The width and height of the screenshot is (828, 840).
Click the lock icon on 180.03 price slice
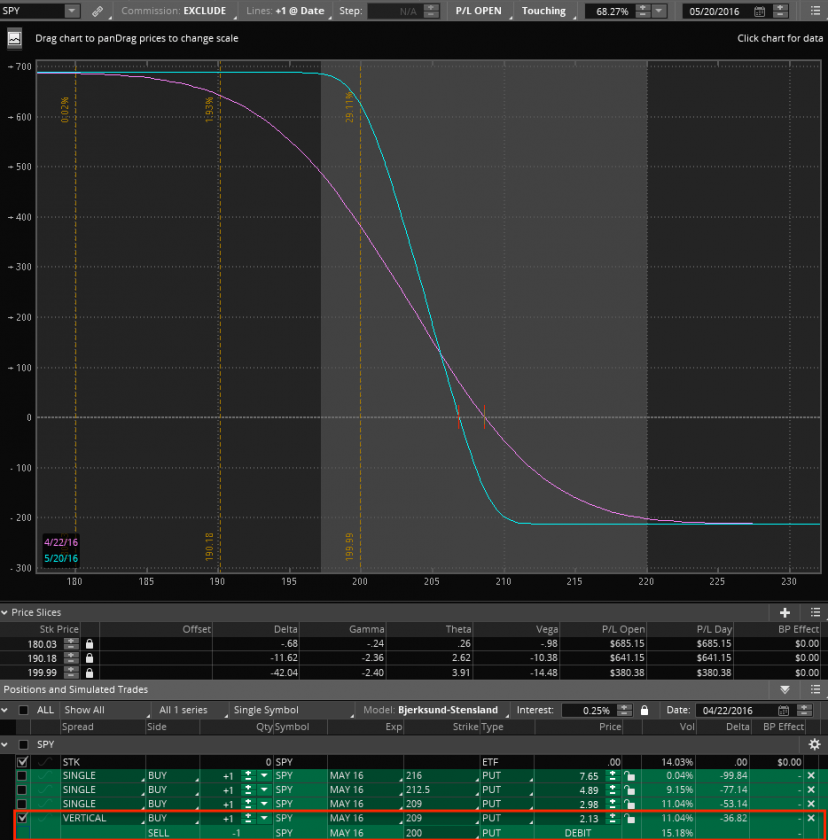89,645
